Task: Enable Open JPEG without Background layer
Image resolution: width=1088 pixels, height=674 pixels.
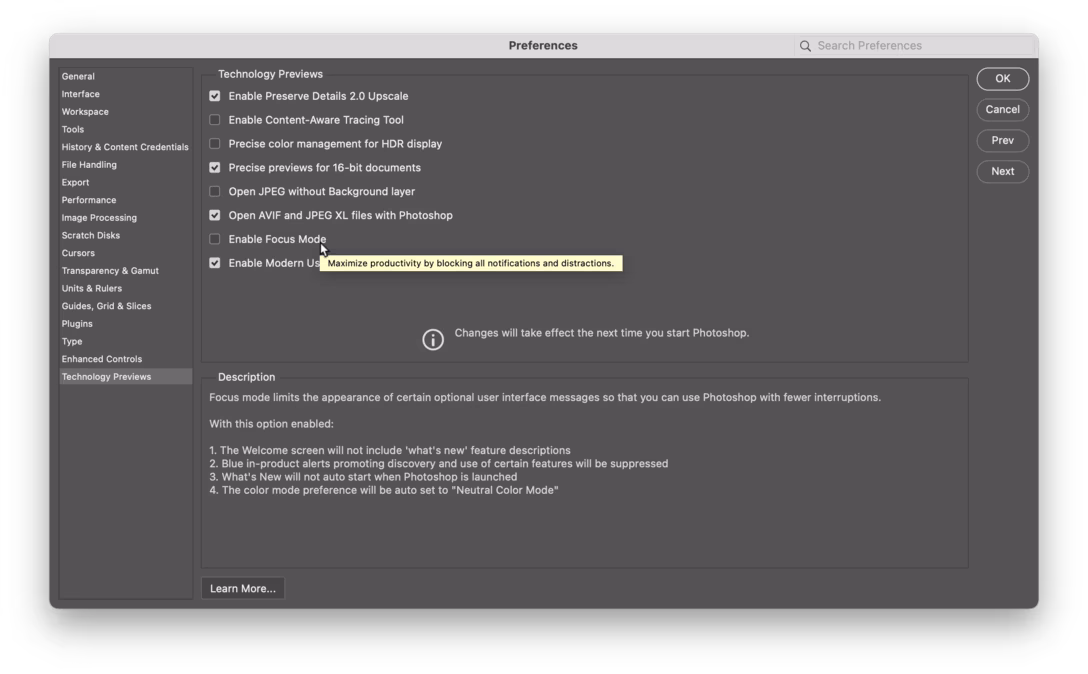Action: (x=215, y=192)
